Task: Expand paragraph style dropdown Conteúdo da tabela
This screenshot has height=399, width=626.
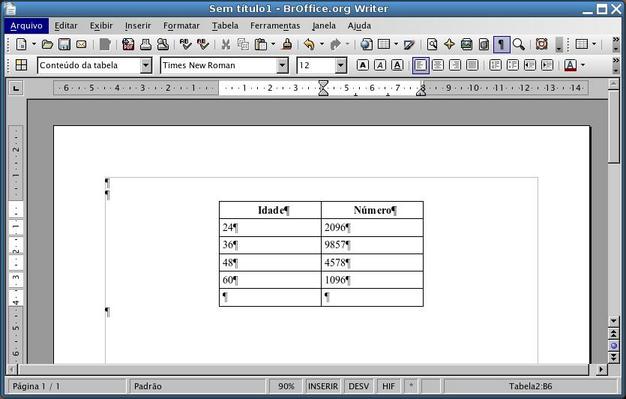Action: click(x=146, y=65)
